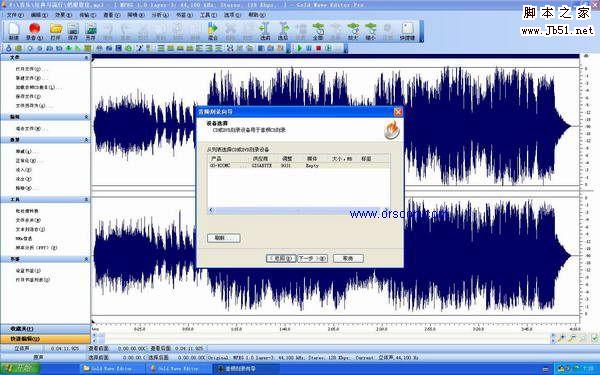This screenshot has height=375, width=600.
Task: Click 频率分析 (FFT) in the sidebar
Action: 36,248
